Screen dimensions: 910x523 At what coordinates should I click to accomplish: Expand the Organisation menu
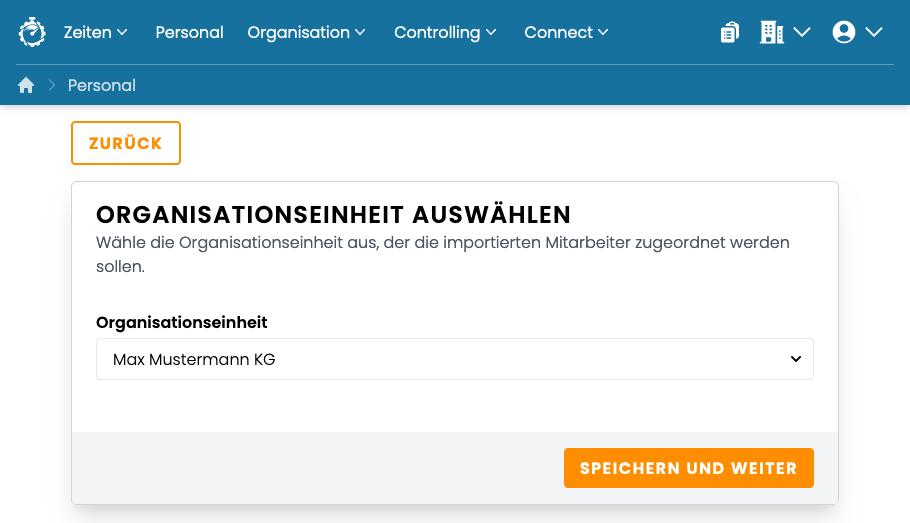coord(306,33)
